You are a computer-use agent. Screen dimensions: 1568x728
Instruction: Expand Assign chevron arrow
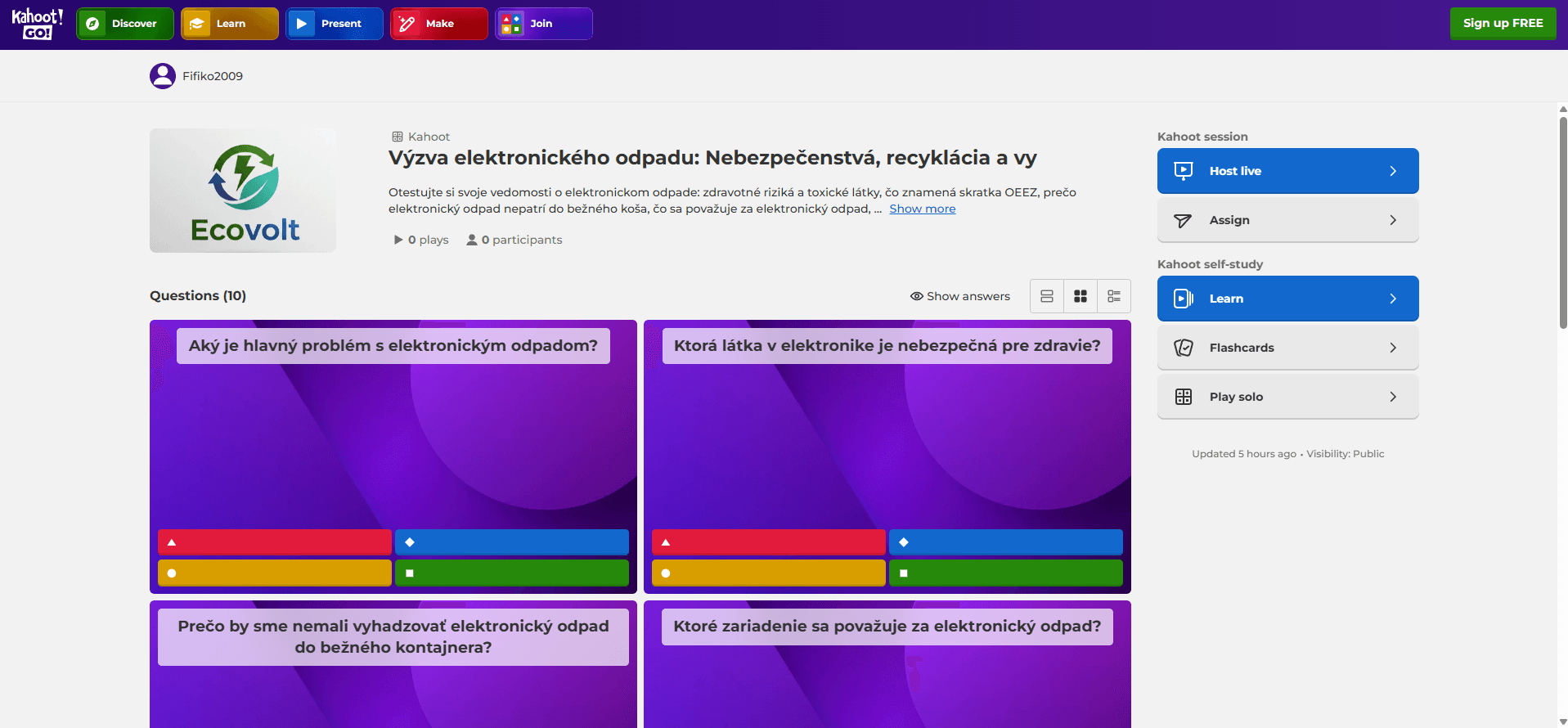(1393, 220)
